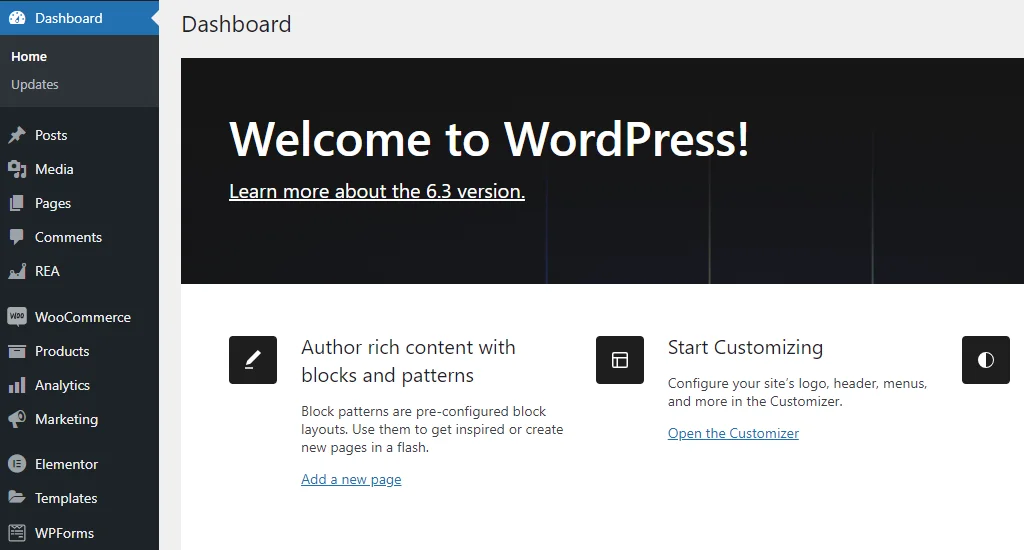Click the Comments speech bubble icon

[17, 237]
